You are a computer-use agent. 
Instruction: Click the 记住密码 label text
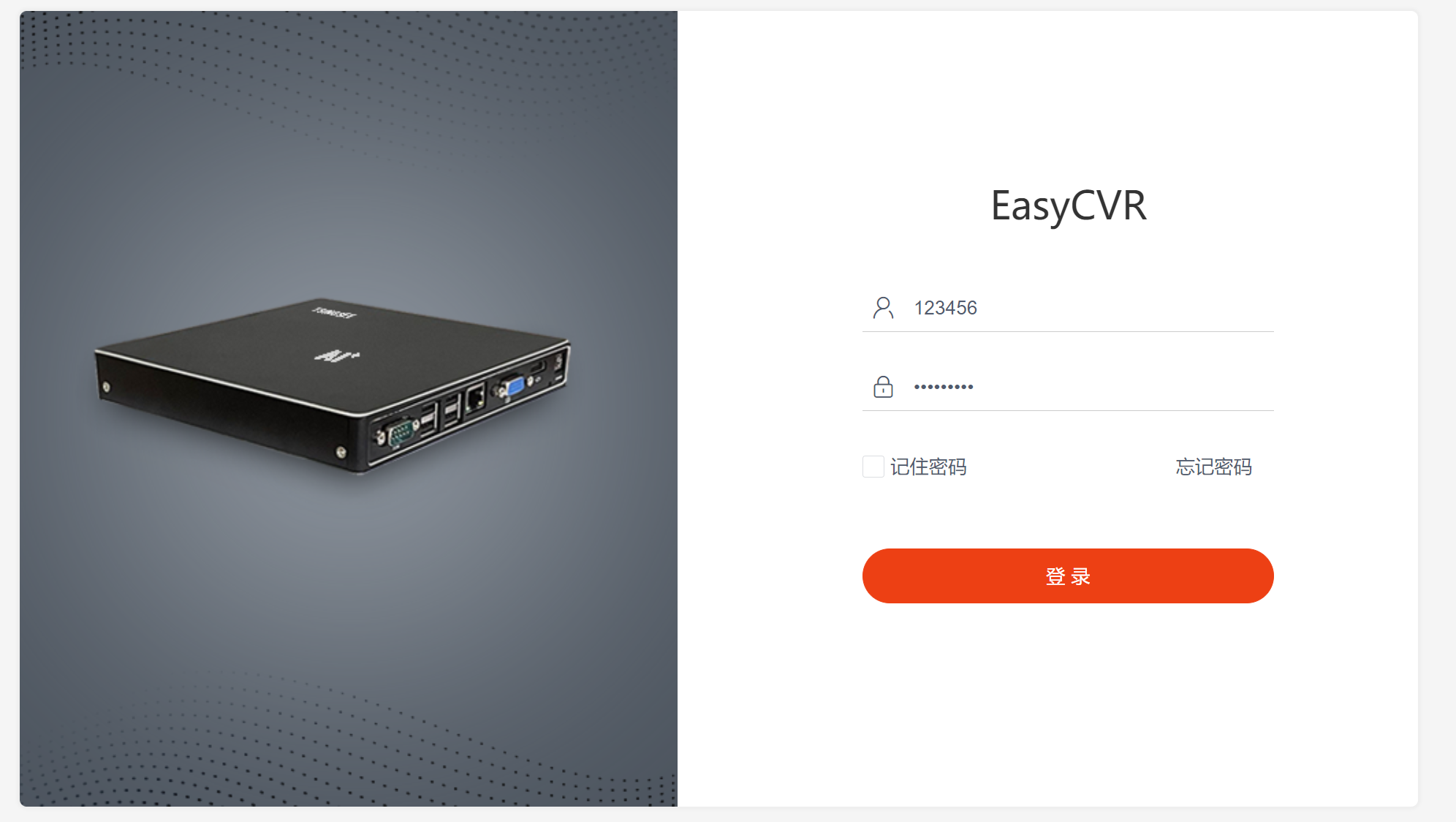[x=928, y=467]
